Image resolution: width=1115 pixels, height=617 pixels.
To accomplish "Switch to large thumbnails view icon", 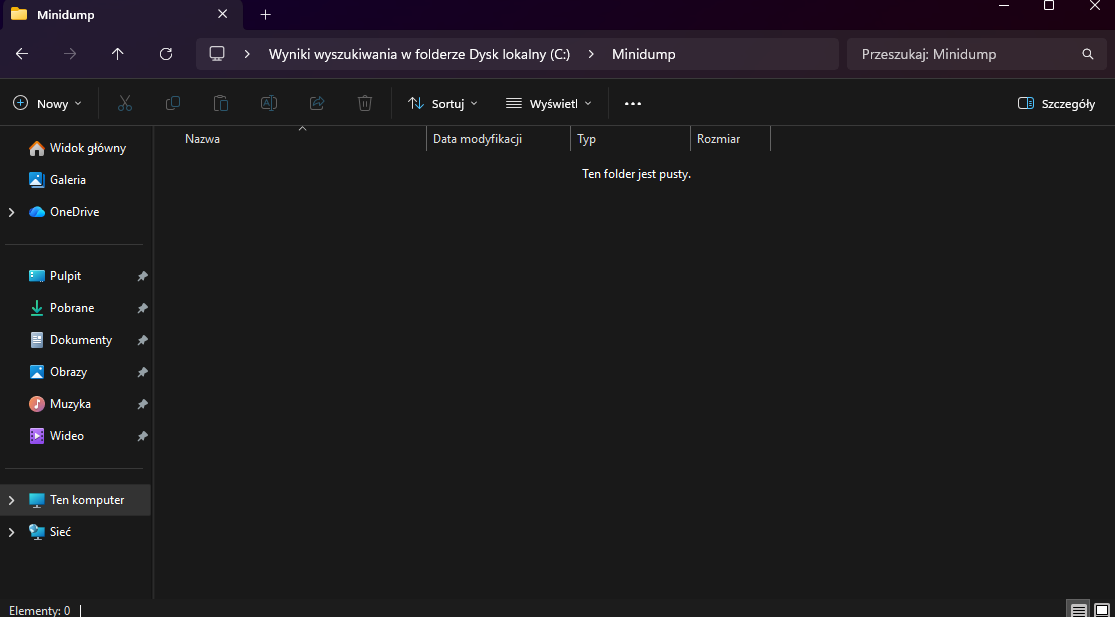I will tap(1101, 610).
